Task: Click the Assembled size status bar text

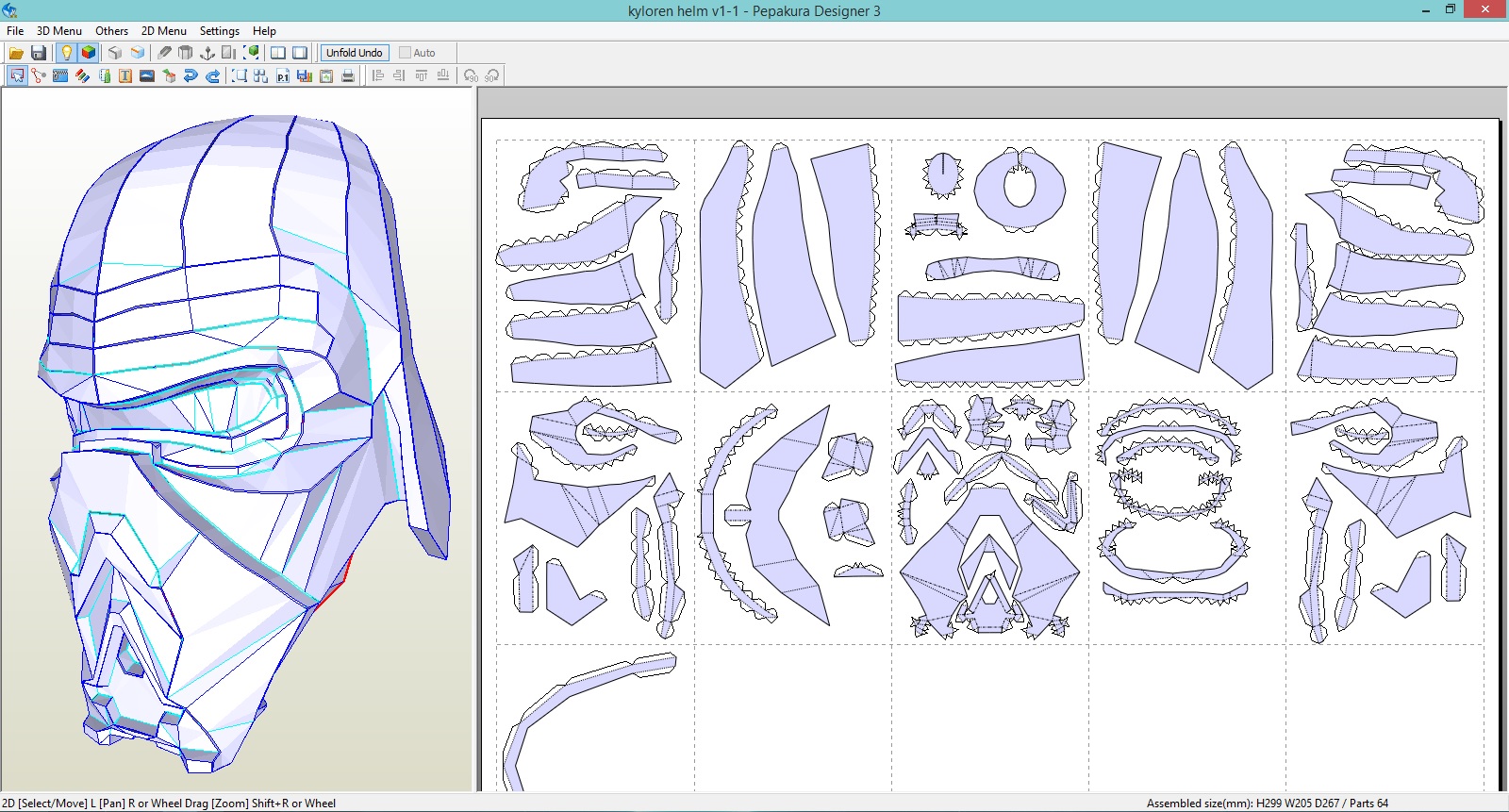Action: tap(1268, 804)
